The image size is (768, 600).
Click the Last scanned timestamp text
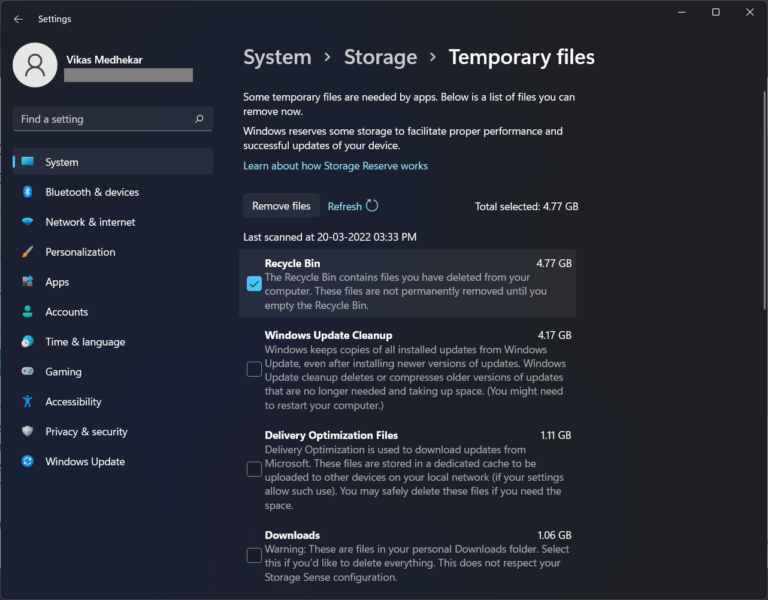tap(330, 238)
